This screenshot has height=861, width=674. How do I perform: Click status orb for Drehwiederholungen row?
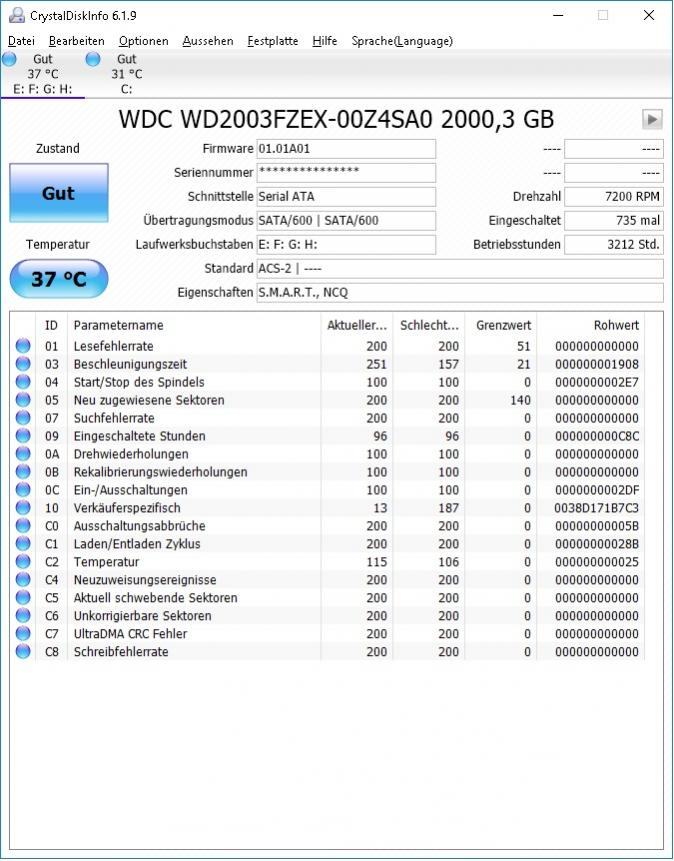coord(23,454)
